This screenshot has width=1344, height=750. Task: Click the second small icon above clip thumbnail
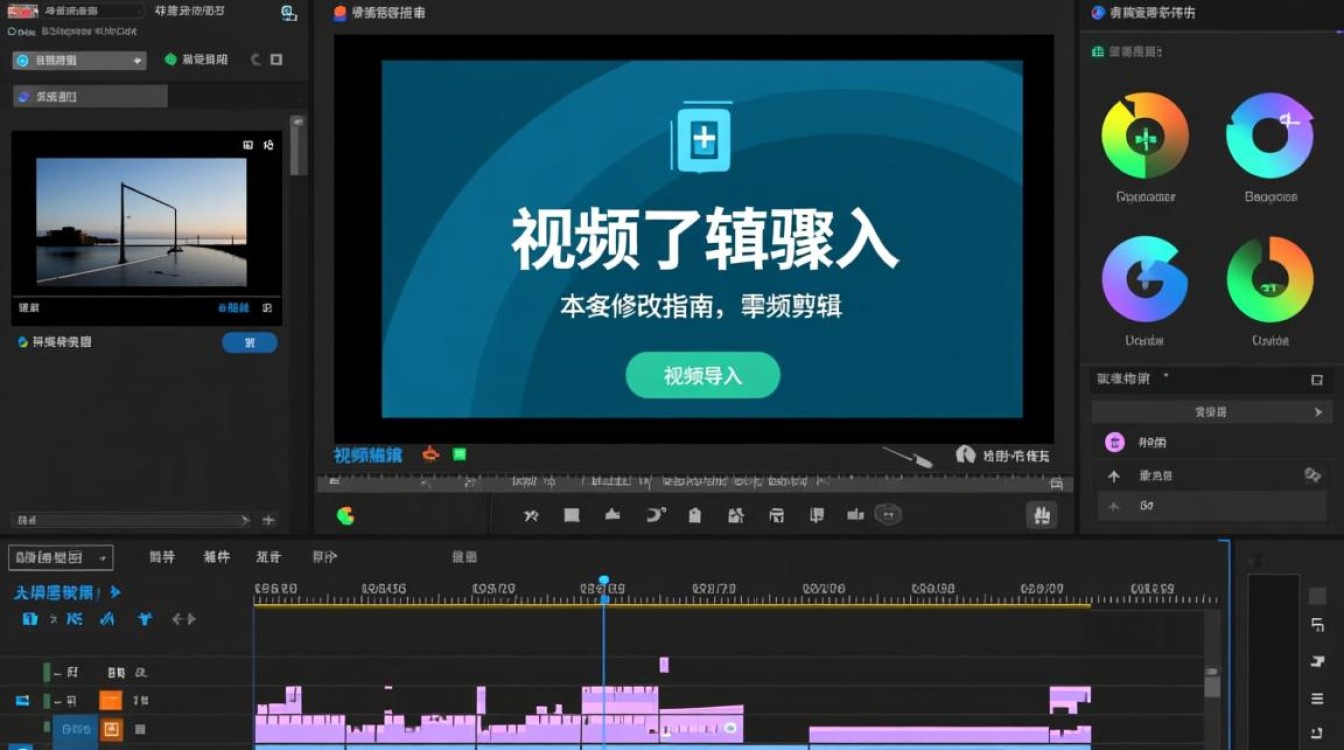click(x=268, y=145)
